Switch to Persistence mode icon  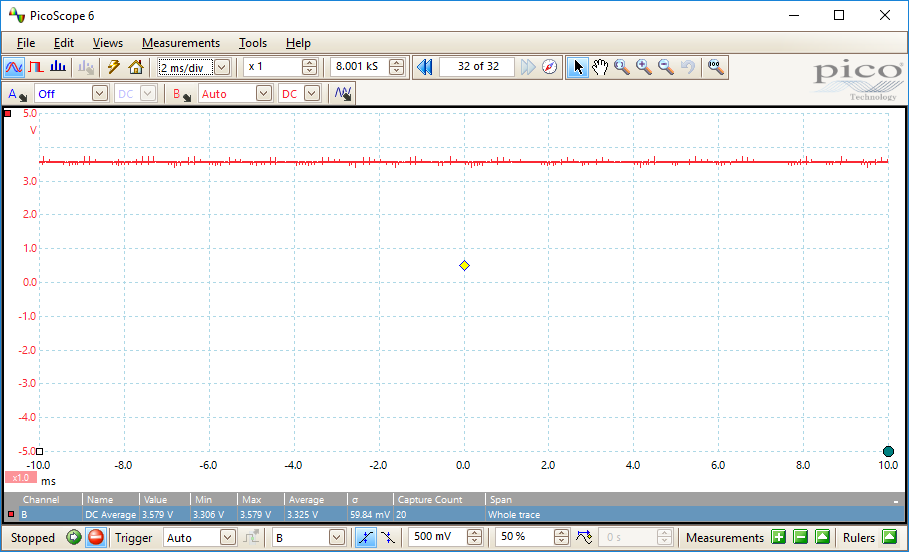tap(36, 67)
